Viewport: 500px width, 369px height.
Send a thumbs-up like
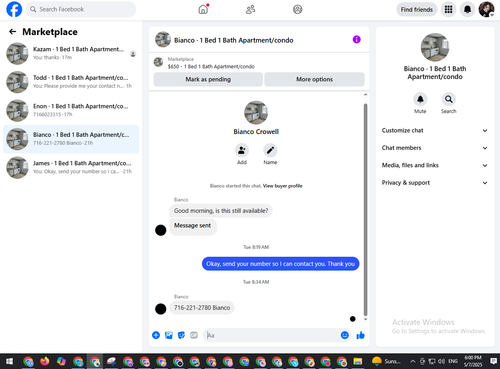point(360,335)
